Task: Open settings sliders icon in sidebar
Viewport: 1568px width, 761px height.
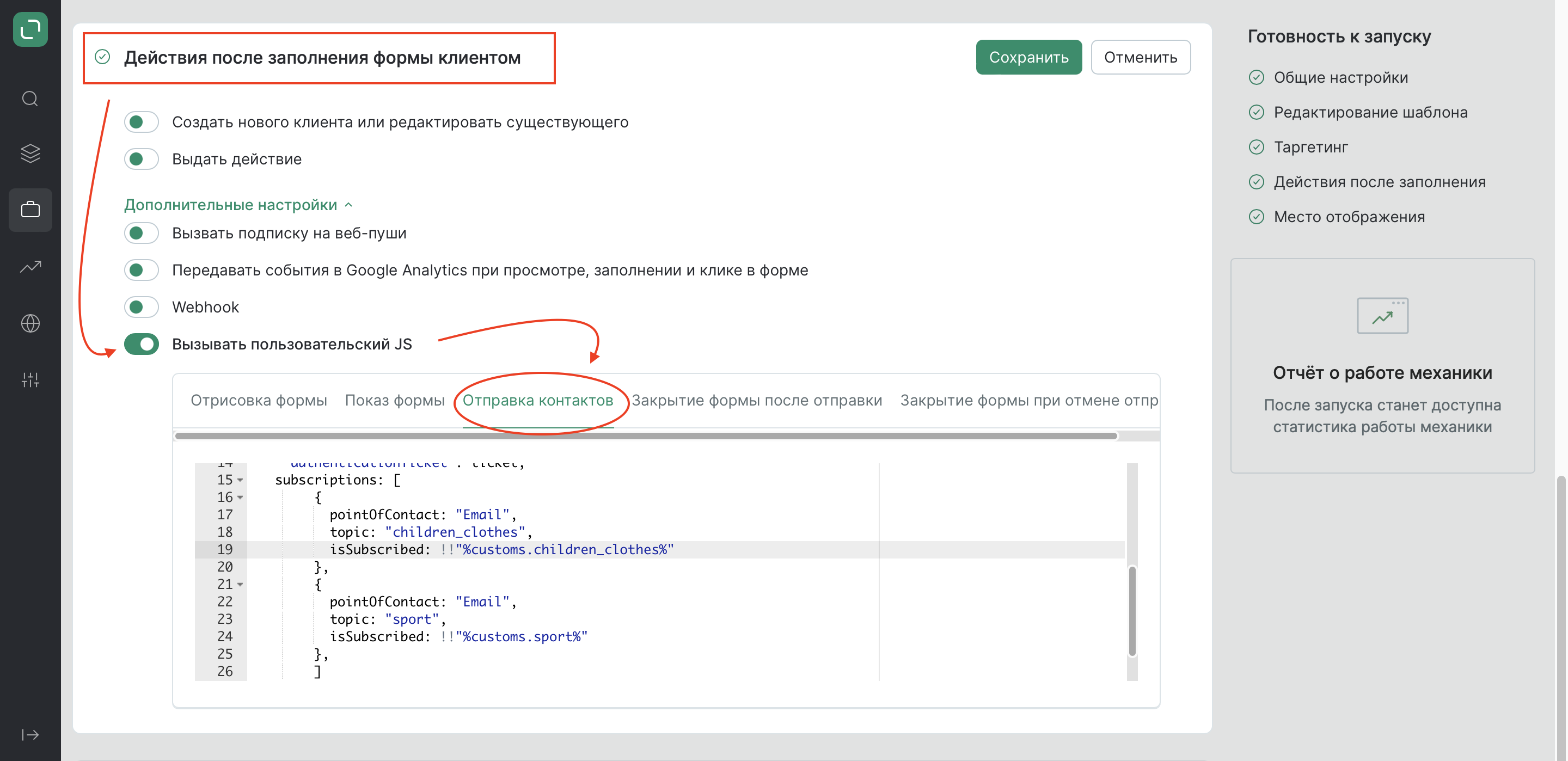Action: pos(30,380)
